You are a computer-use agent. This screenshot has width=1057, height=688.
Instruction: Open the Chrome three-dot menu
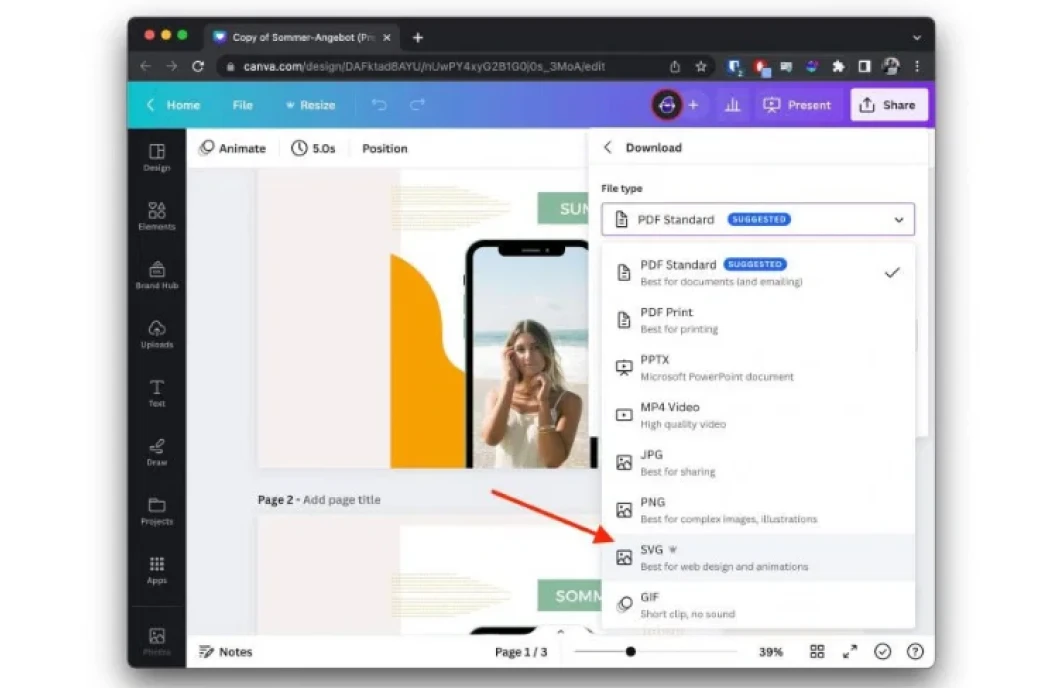click(917, 66)
